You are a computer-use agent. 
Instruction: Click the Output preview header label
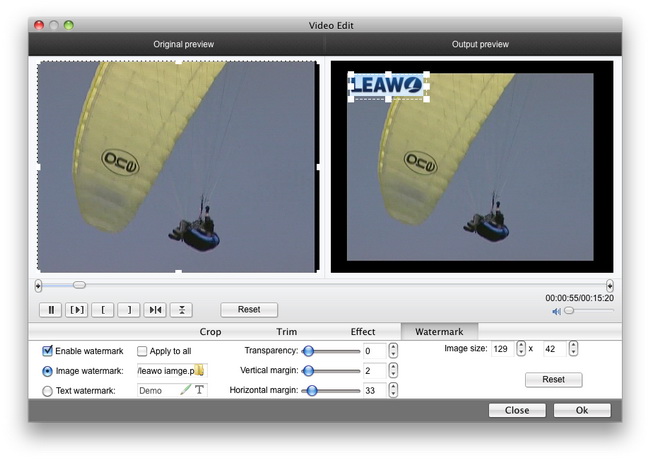coord(480,44)
